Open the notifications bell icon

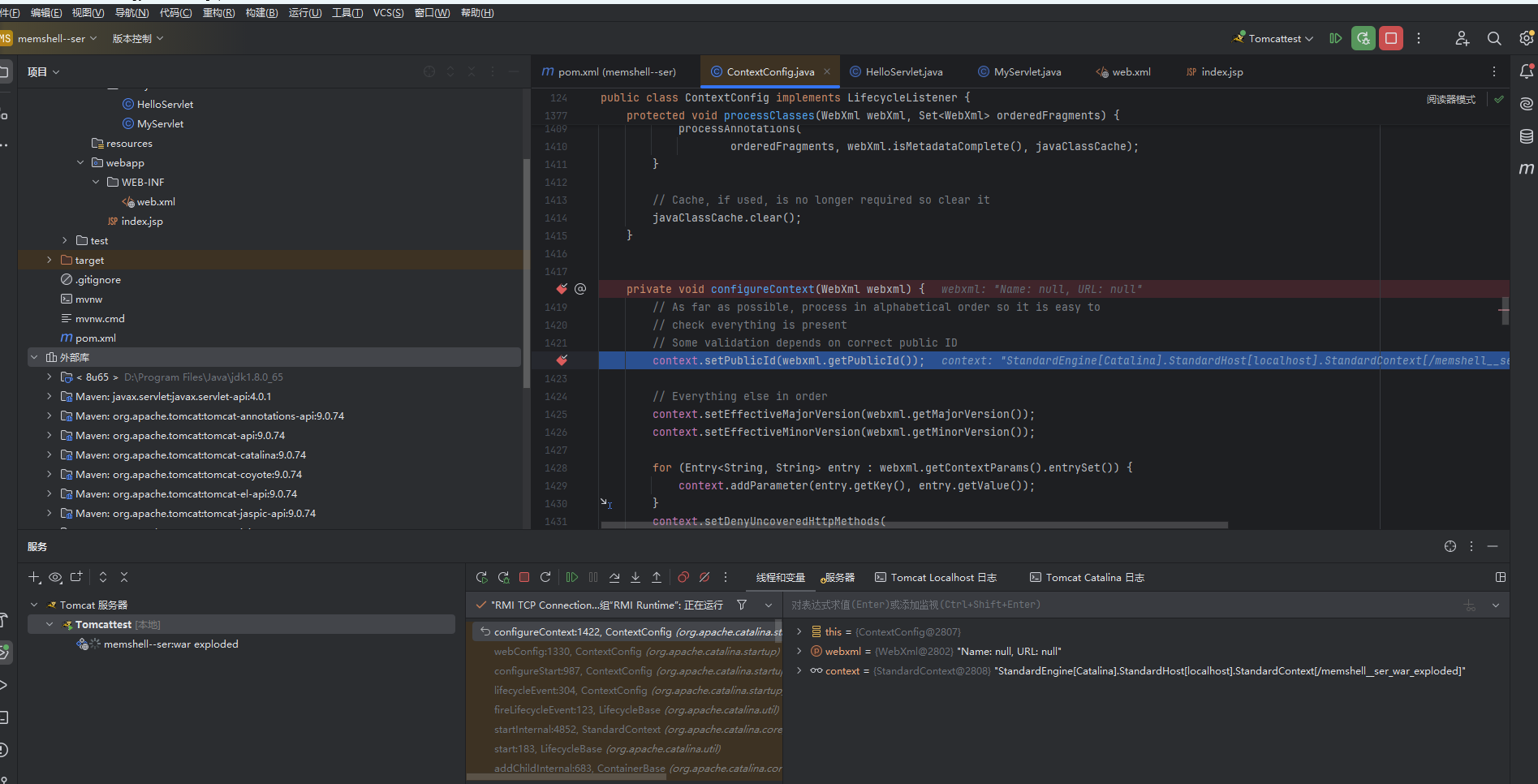pos(1526,71)
